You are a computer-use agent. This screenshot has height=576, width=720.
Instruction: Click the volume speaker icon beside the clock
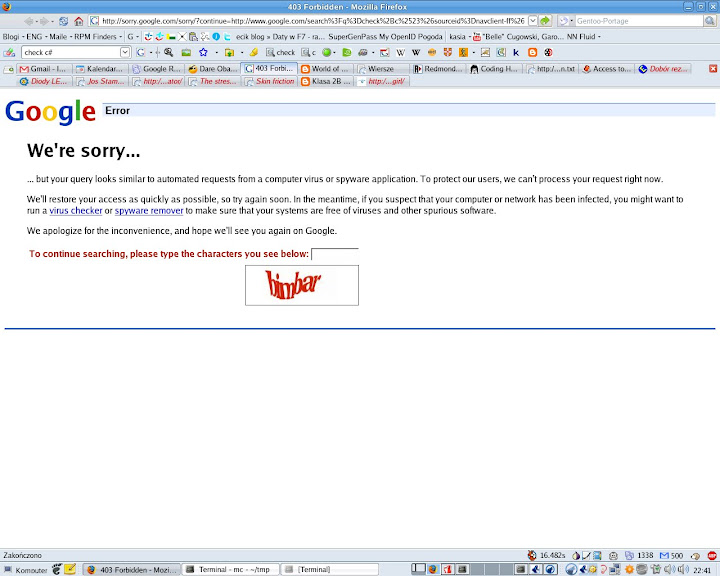pos(683,570)
